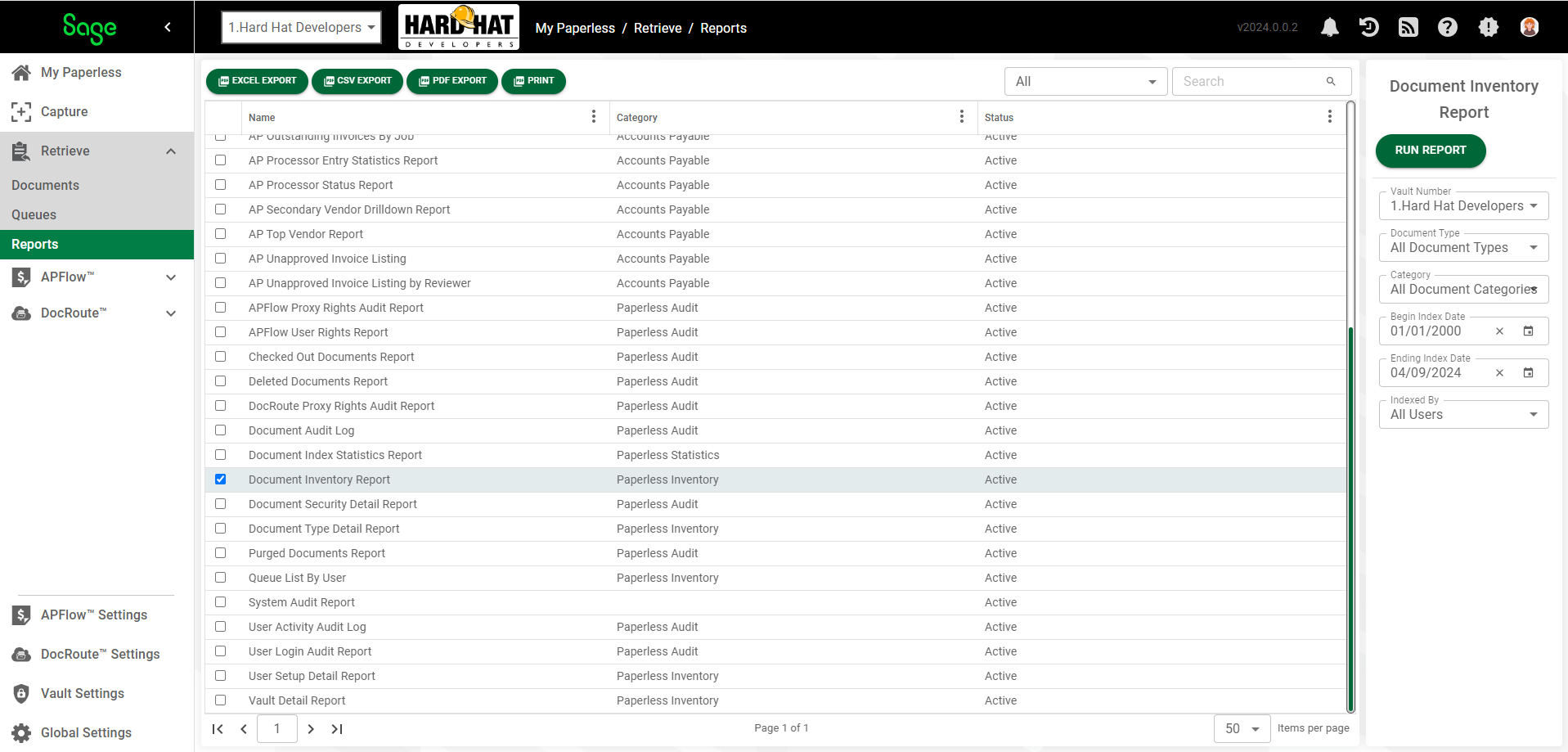
Task: Click the Search input field
Action: click(1251, 81)
